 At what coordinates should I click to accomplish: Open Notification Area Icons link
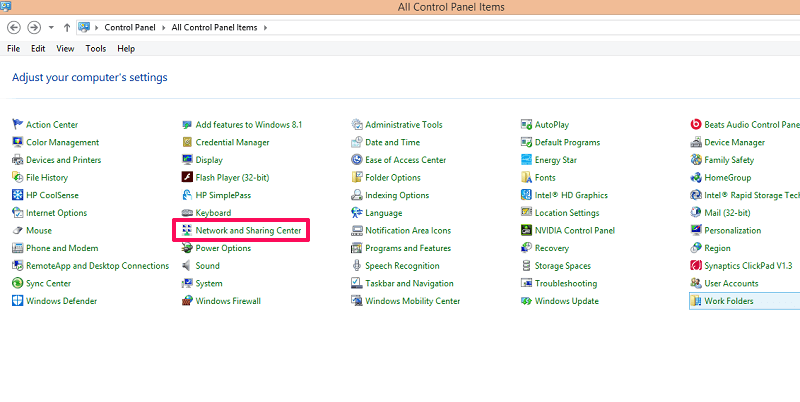tap(408, 231)
